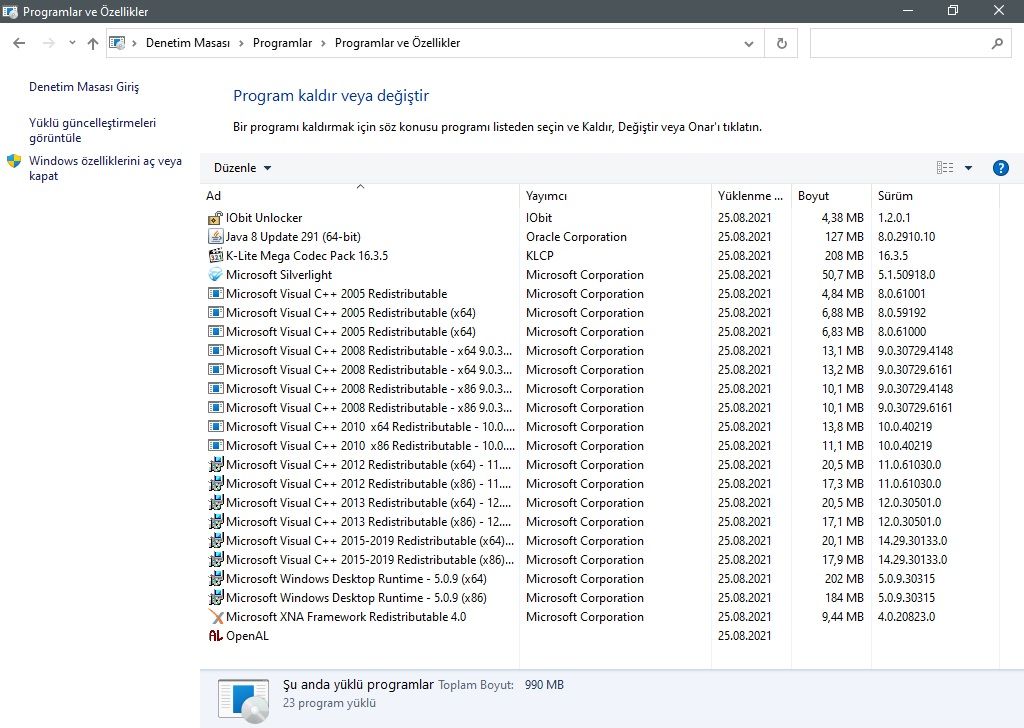Sort the list by Sürüm column
This screenshot has height=728, width=1024.
tap(935, 196)
